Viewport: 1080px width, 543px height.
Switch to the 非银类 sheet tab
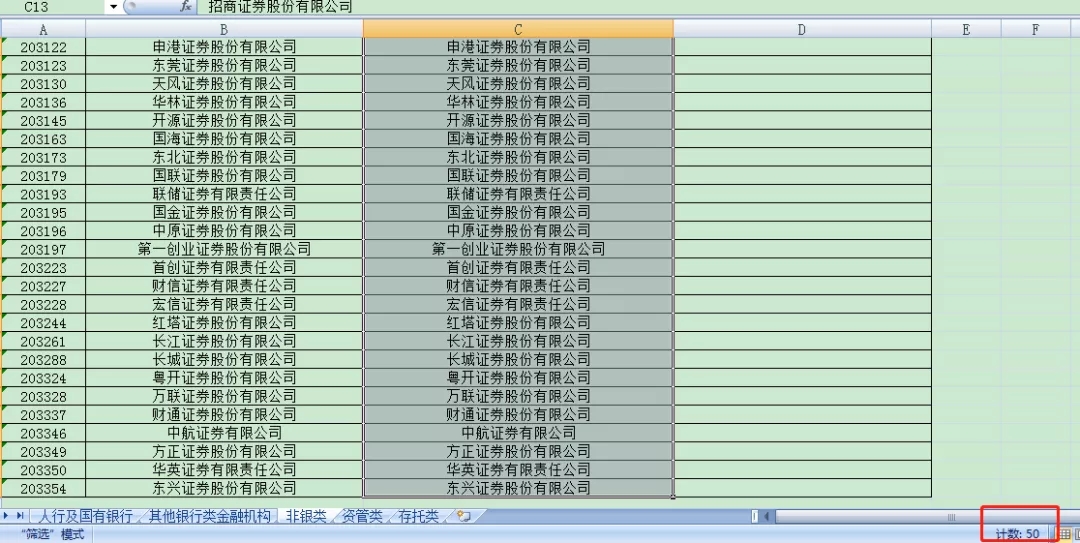pos(306,516)
